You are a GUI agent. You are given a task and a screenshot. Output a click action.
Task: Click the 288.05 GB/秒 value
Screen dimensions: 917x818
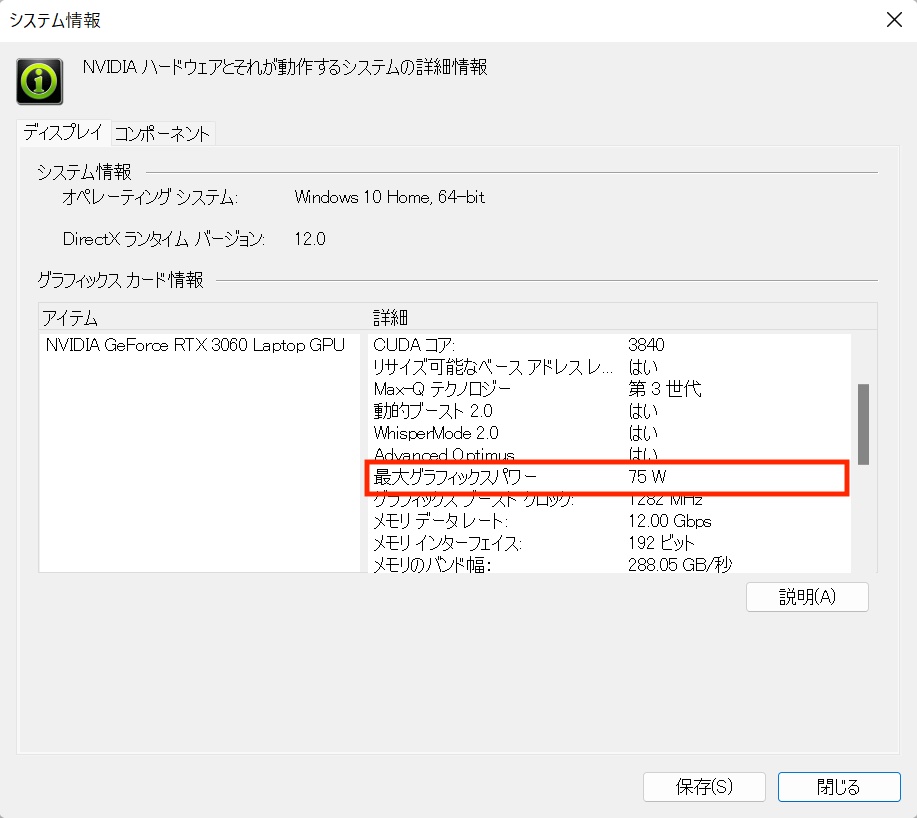[x=680, y=564]
